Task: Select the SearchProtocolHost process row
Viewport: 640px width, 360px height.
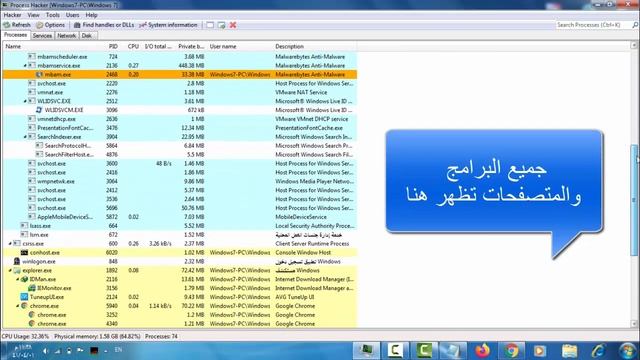Action: coord(180,146)
